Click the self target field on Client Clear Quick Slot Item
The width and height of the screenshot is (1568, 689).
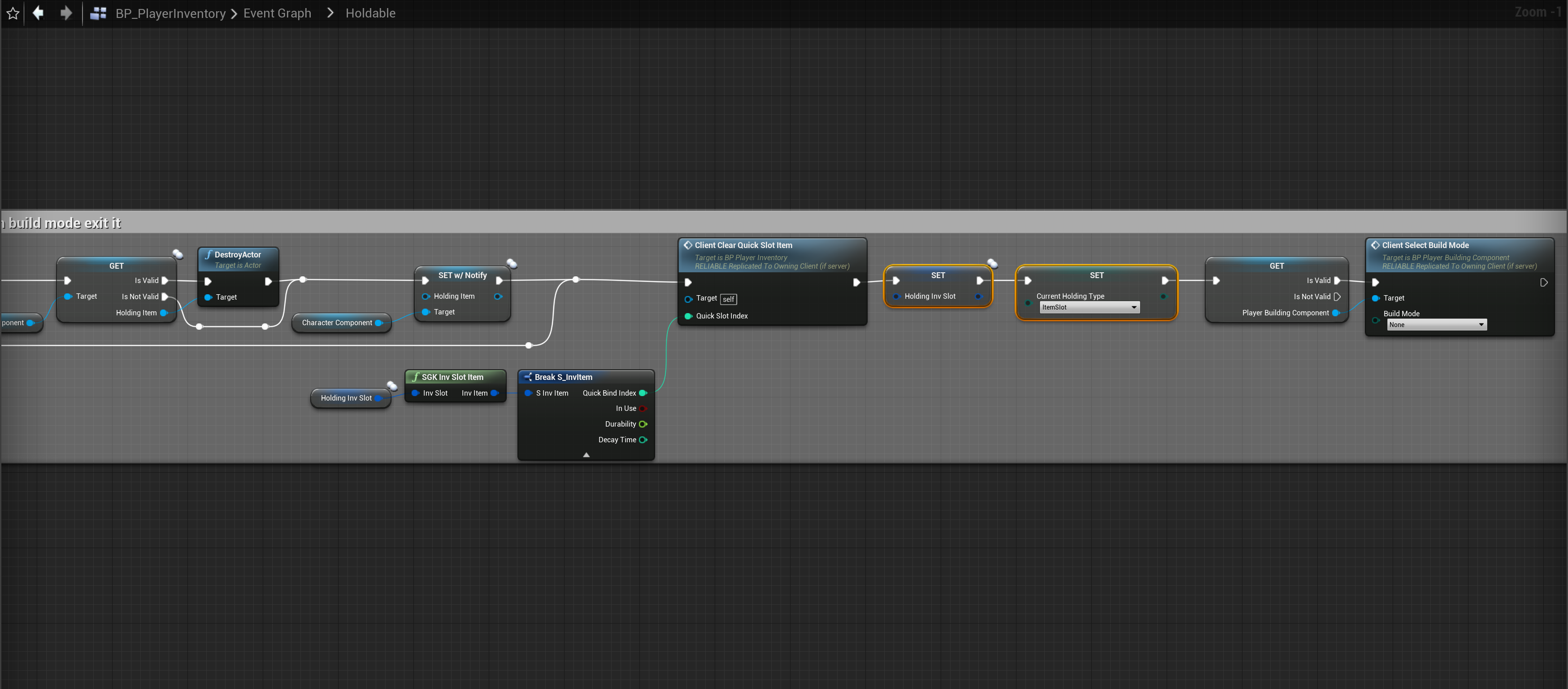(x=728, y=299)
